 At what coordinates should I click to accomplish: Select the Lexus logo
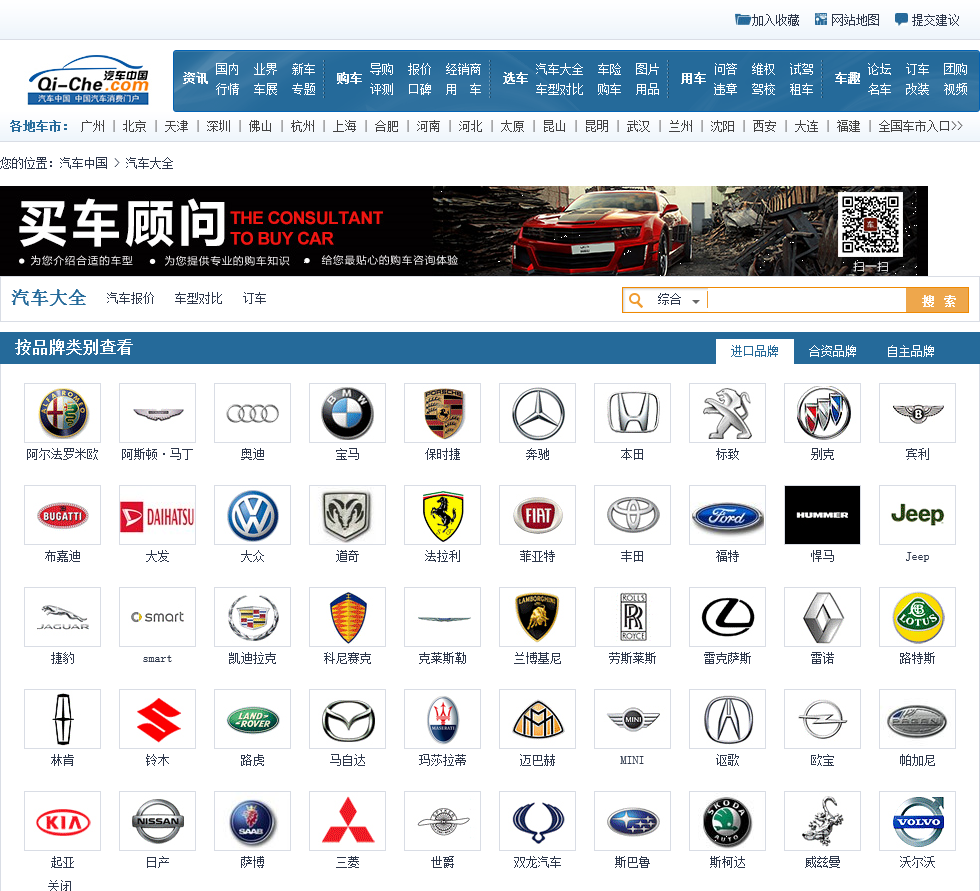point(728,617)
